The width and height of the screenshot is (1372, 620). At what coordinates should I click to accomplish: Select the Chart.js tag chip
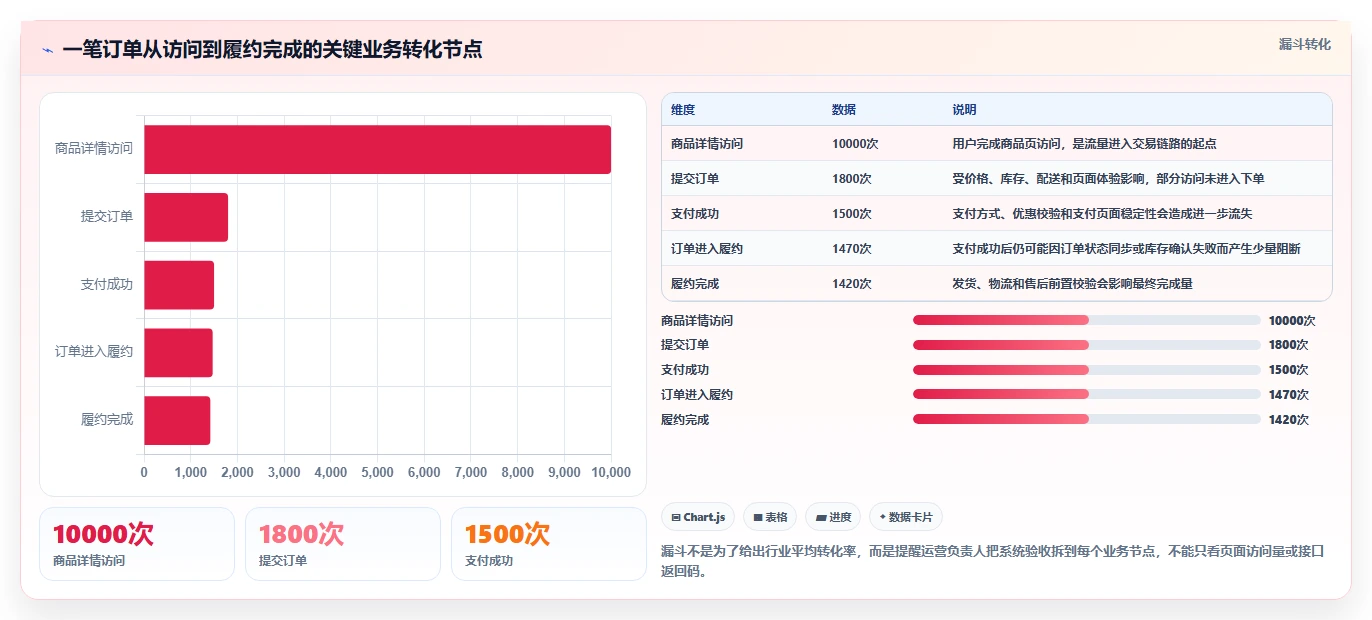pos(698,517)
